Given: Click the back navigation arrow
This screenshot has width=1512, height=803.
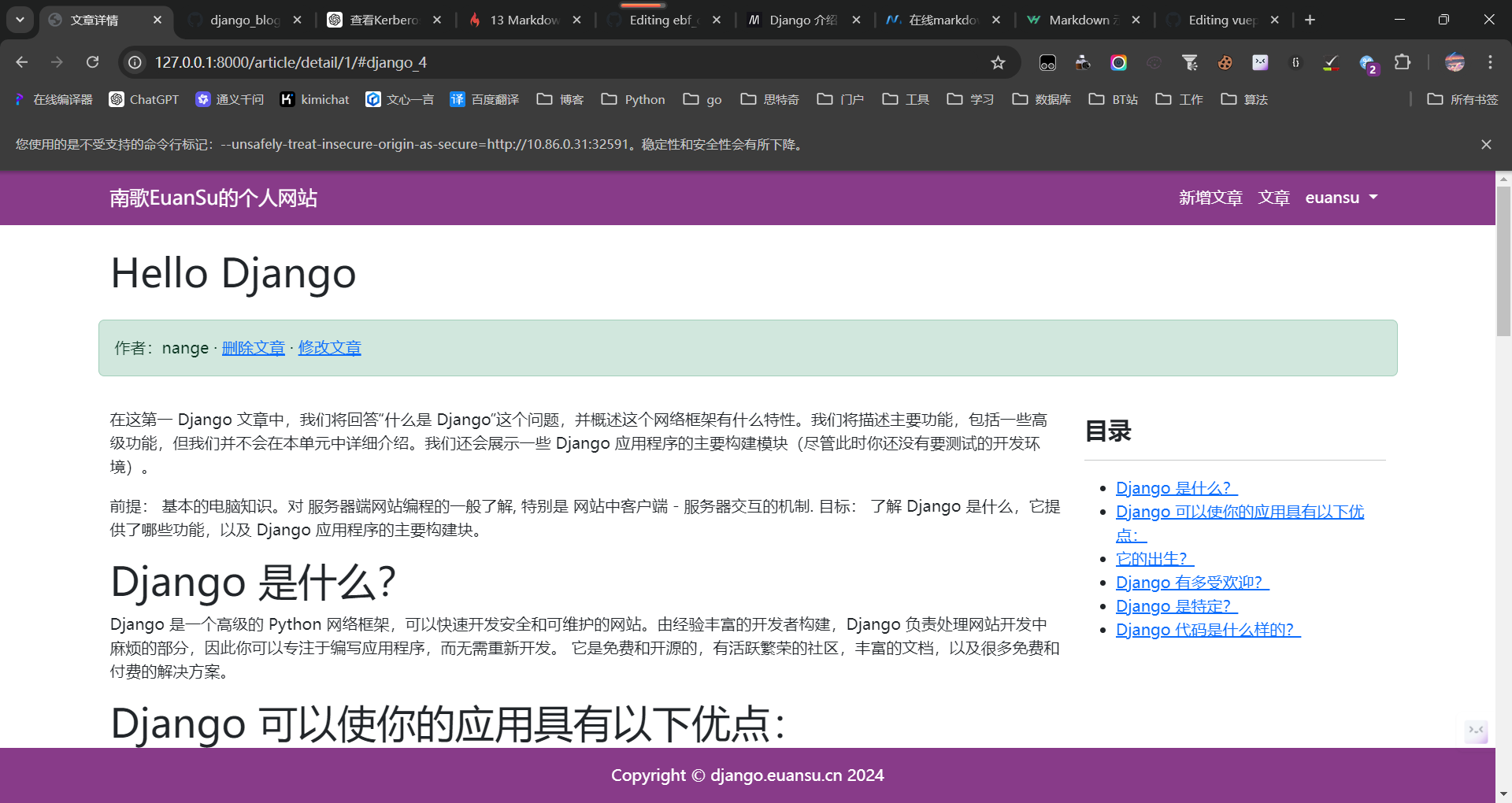Looking at the screenshot, I should click(x=22, y=62).
